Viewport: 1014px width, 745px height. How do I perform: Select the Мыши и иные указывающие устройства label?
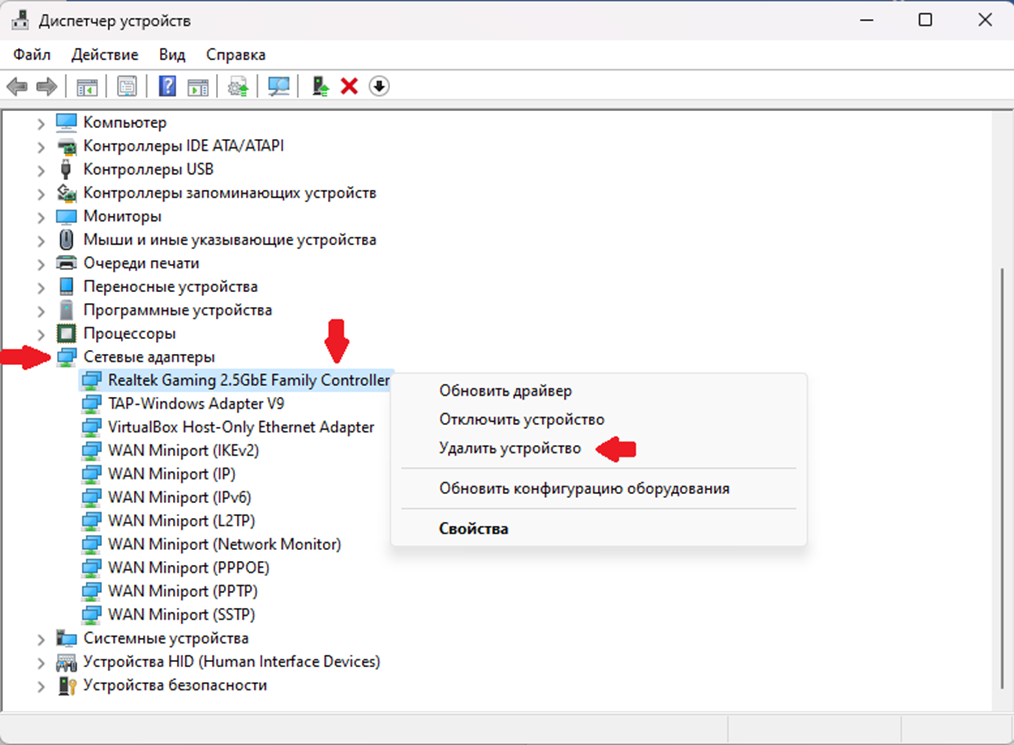tap(230, 239)
